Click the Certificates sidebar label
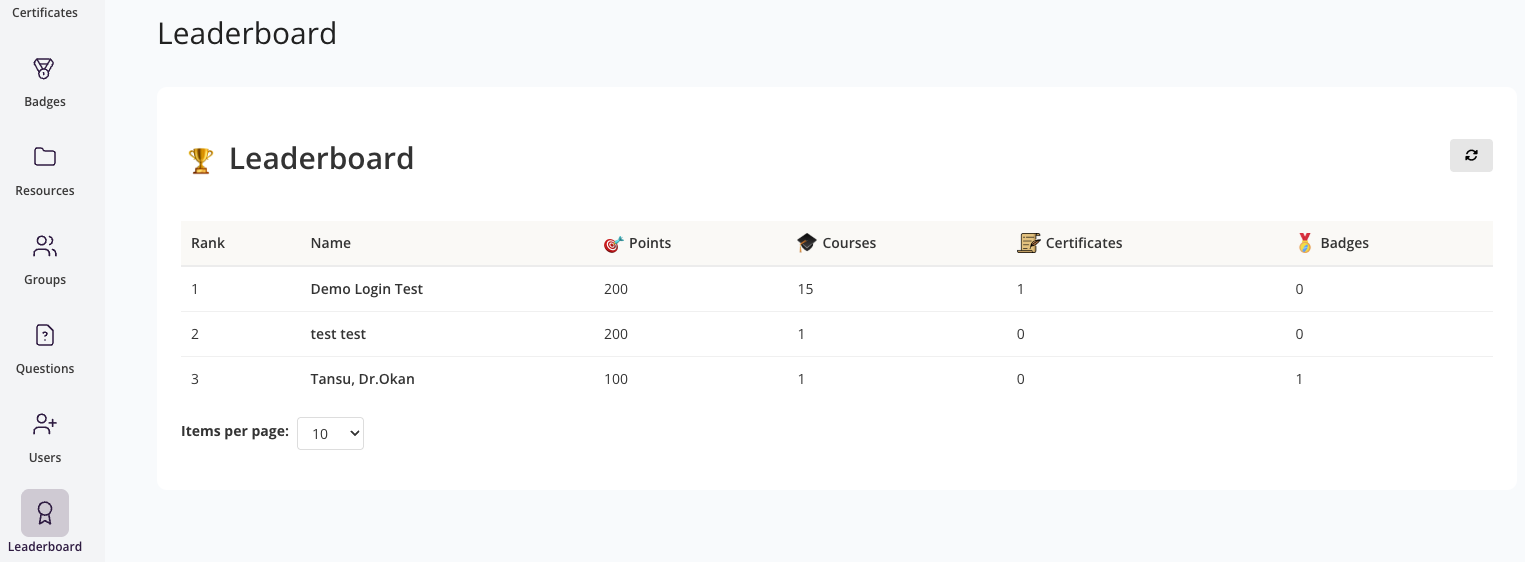Screen dimensions: 1525x562 (44, 13)
